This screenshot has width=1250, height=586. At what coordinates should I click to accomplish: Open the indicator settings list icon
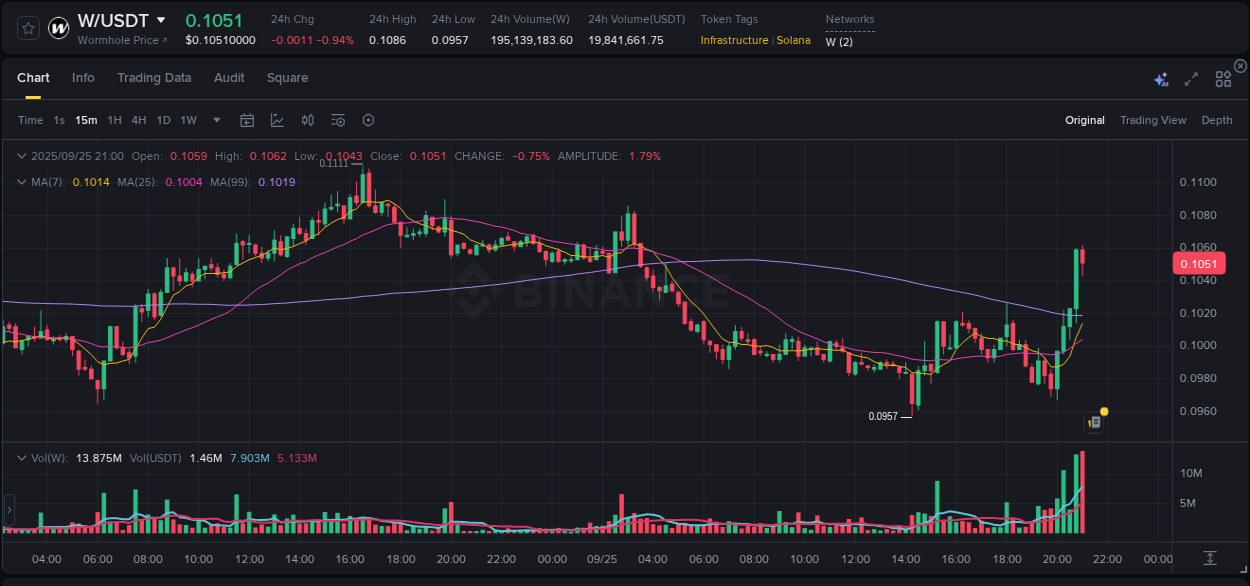click(337, 120)
